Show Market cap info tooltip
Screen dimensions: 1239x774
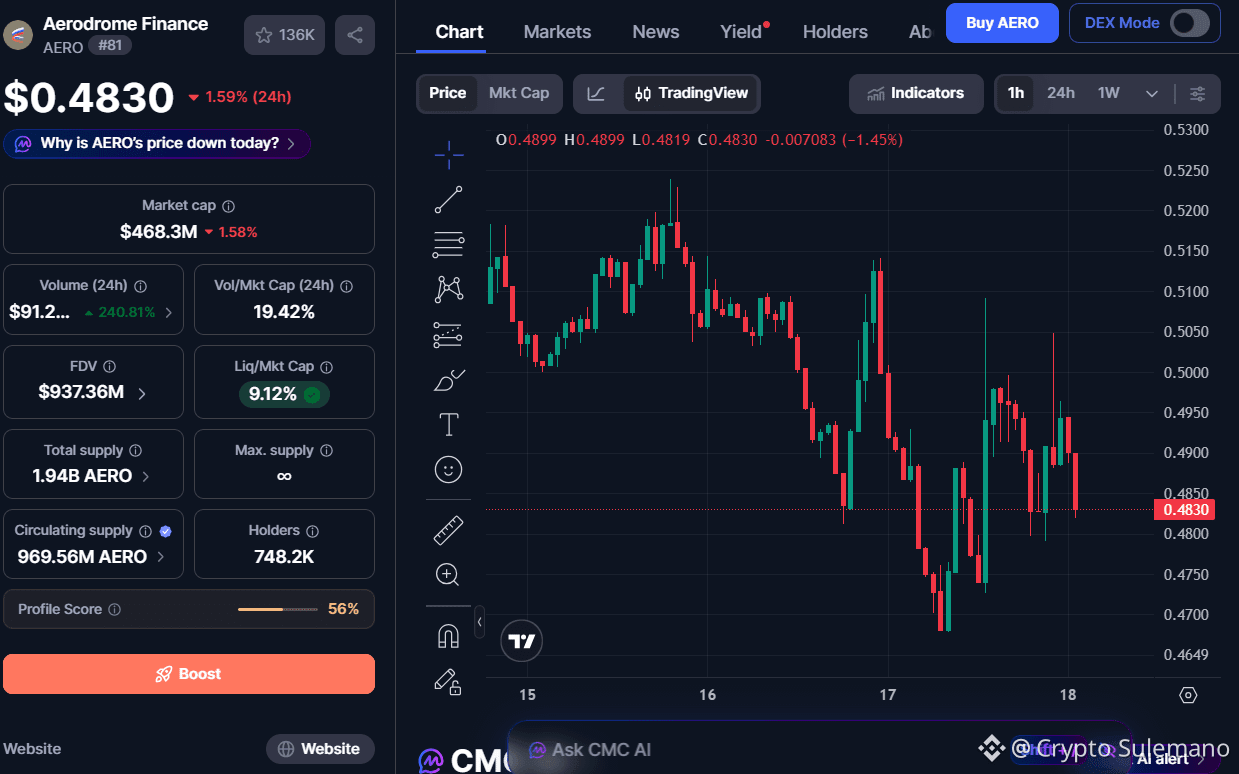coord(229,206)
